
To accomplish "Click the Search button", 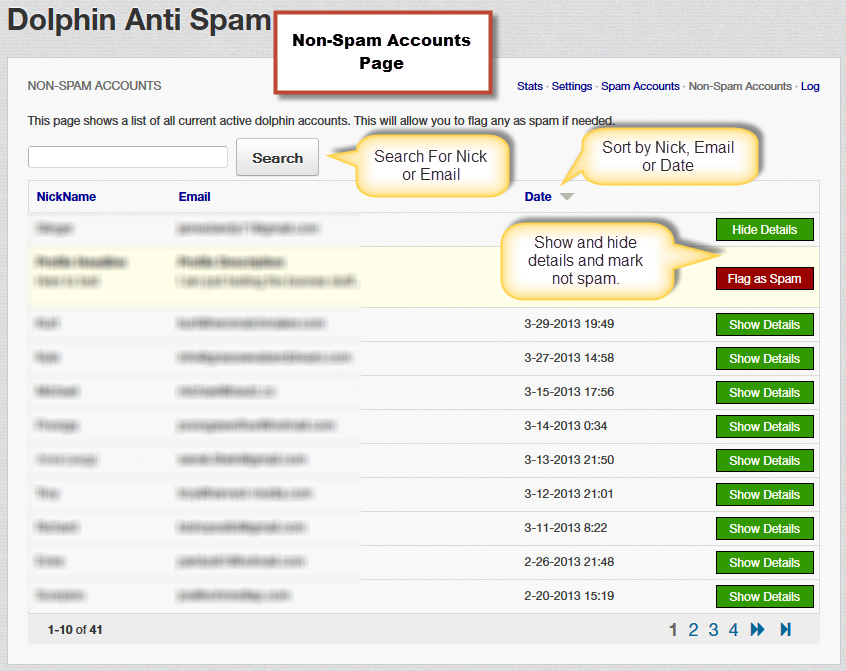I will pyautogui.click(x=277, y=158).
